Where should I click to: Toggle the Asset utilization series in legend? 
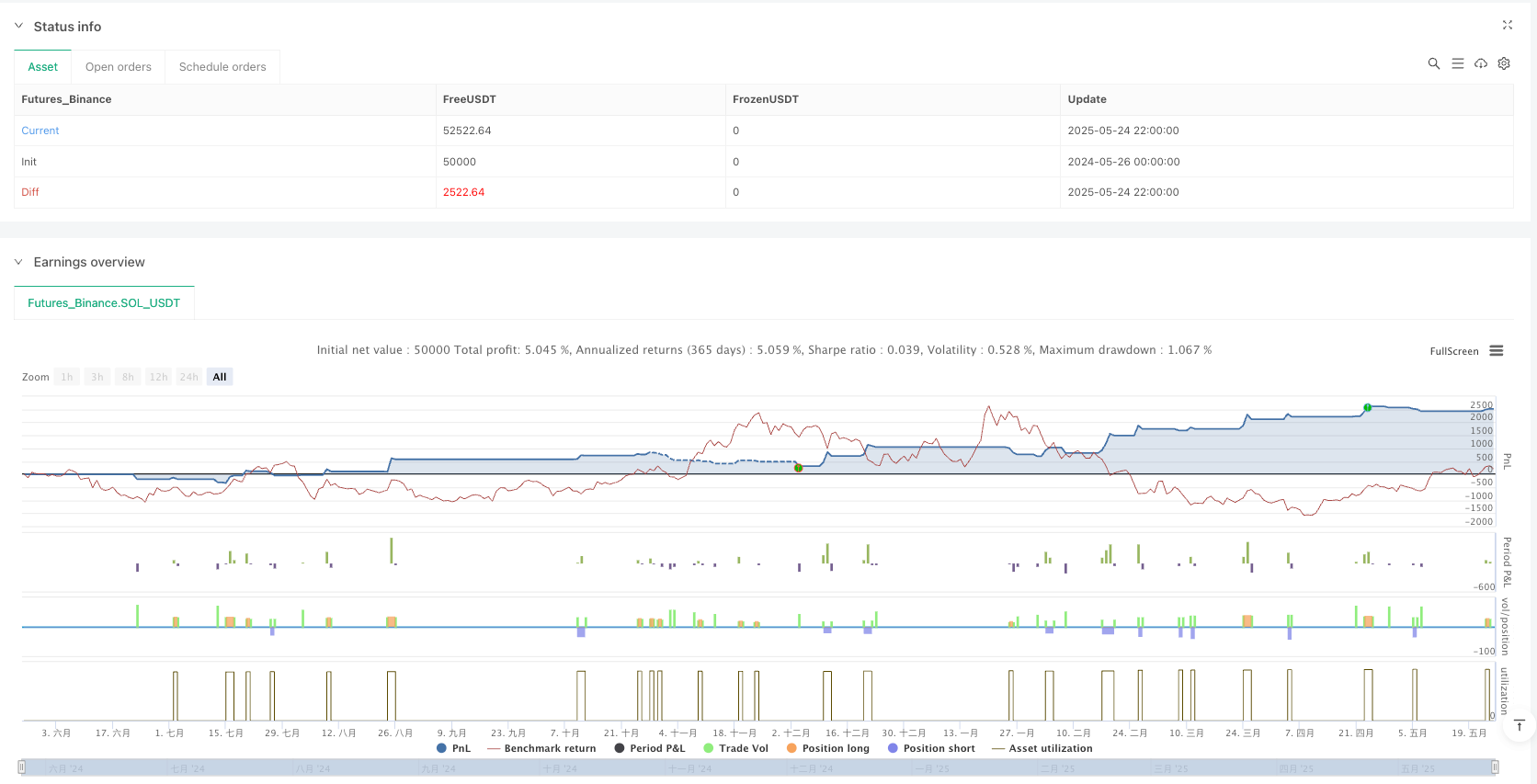(x=1042, y=748)
